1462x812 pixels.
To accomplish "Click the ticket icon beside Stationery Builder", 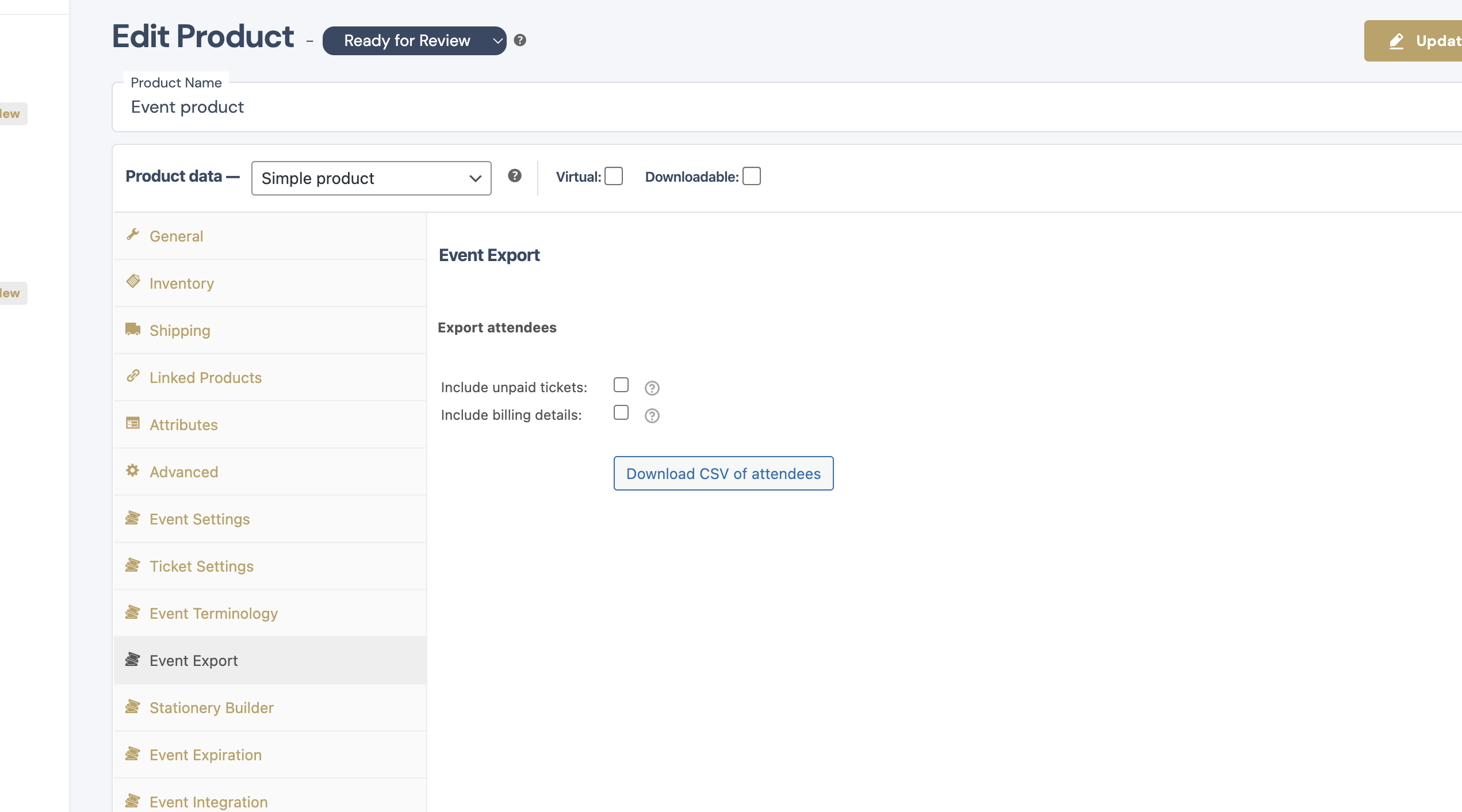I will tap(133, 706).
